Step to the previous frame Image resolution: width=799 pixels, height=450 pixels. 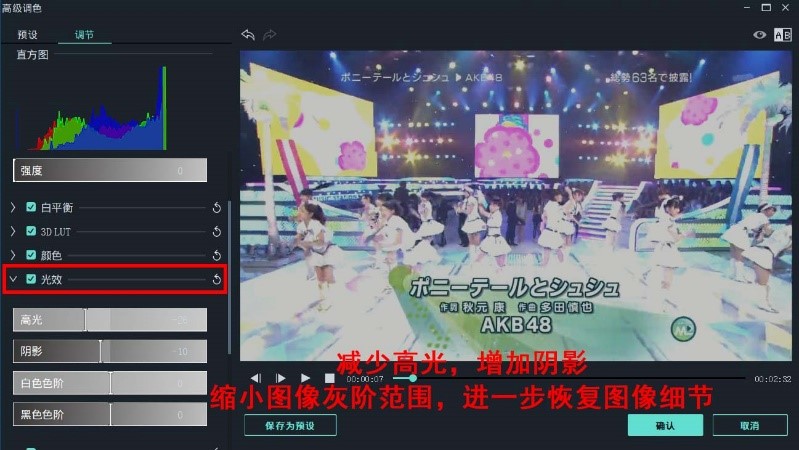(x=256, y=378)
